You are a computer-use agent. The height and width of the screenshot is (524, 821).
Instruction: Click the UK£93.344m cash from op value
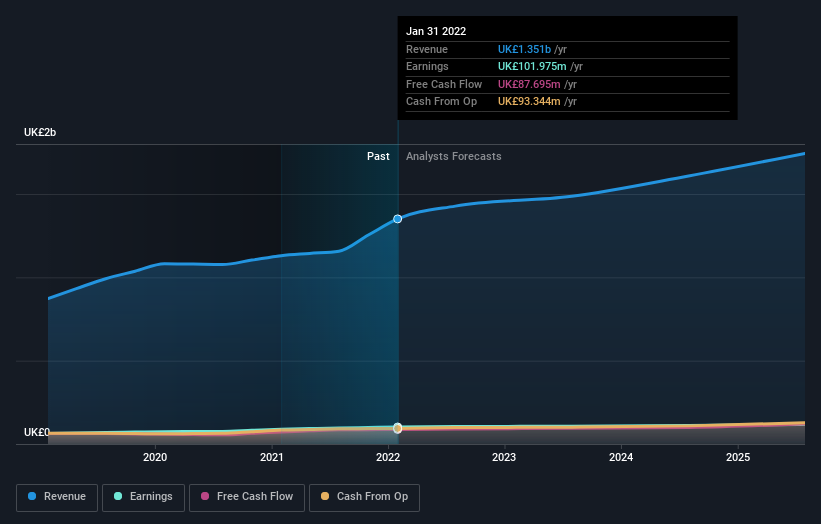[529, 102]
